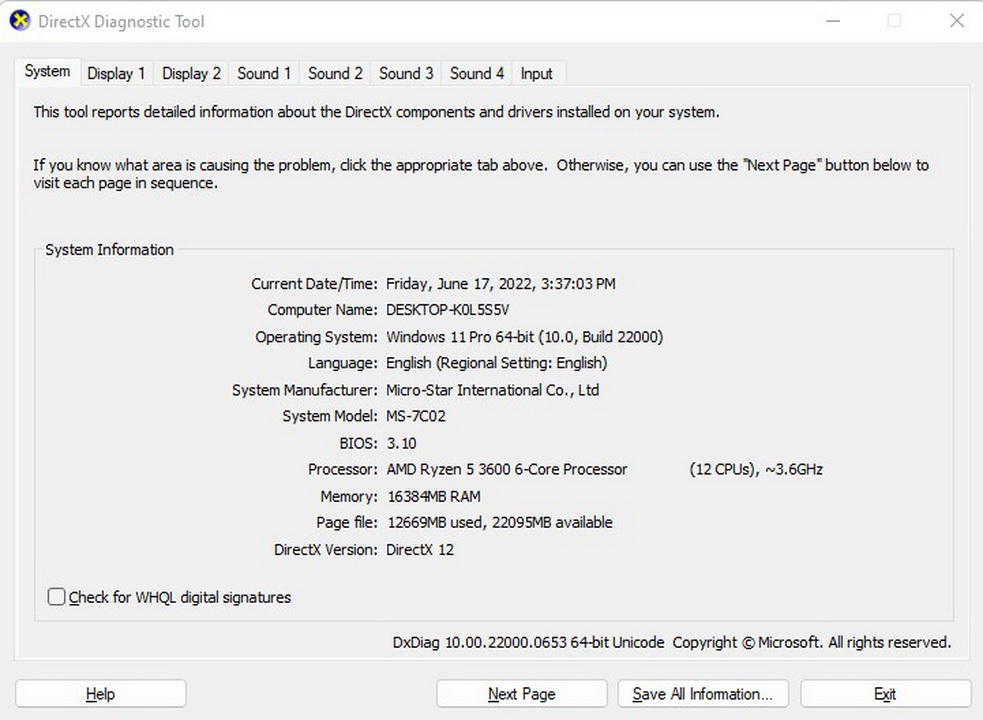Click the computer name DESKTOP-K0L5S5V text

click(x=447, y=310)
